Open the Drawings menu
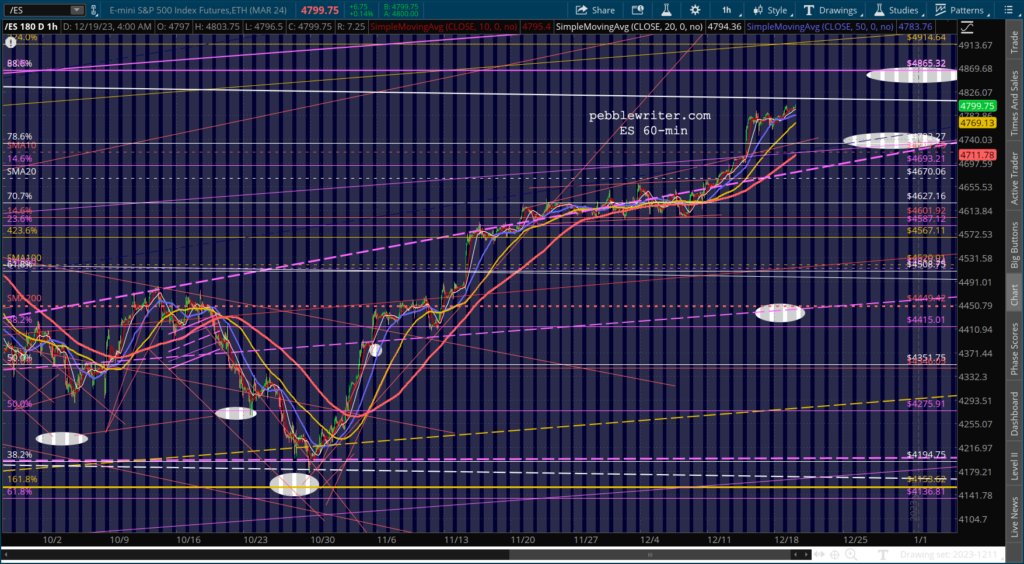Image resolution: width=1024 pixels, height=564 pixels. click(831, 9)
